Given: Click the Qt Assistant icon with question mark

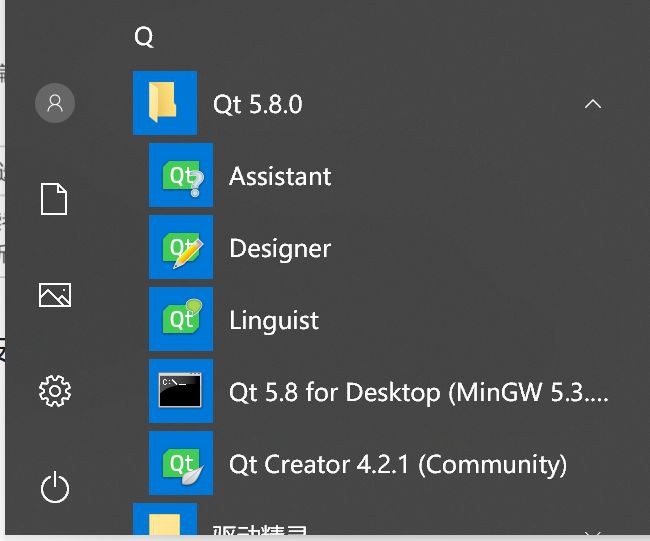Looking at the screenshot, I should tap(181, 176).
